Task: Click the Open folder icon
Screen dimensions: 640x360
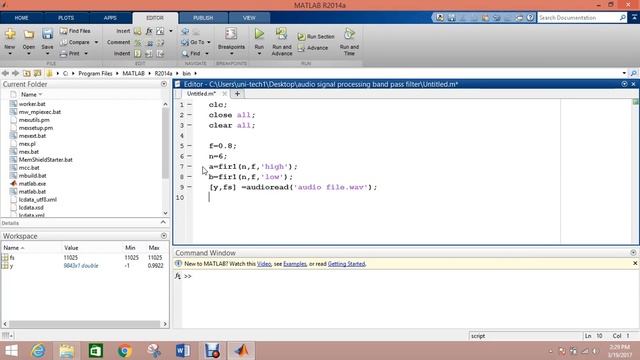Action: point(29,34)
